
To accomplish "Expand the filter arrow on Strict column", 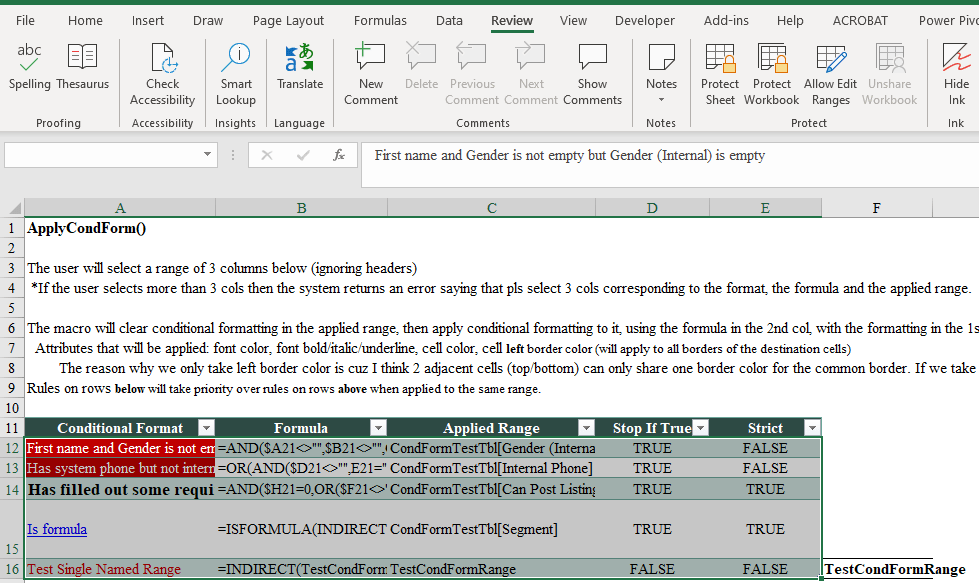I will point(811,427).
